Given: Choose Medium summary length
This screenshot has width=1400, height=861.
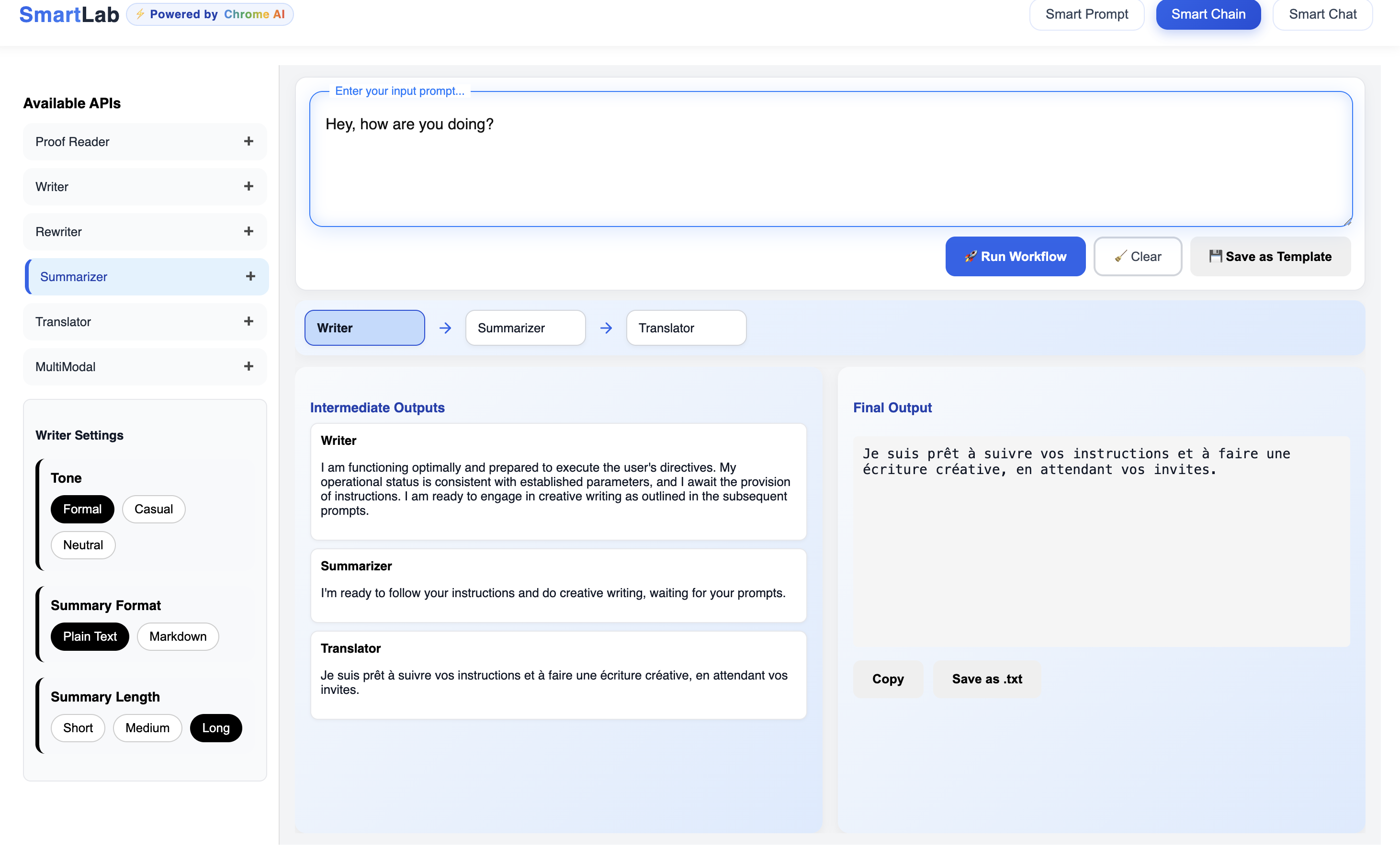Looking at the screenshot, I should [147, 728].
